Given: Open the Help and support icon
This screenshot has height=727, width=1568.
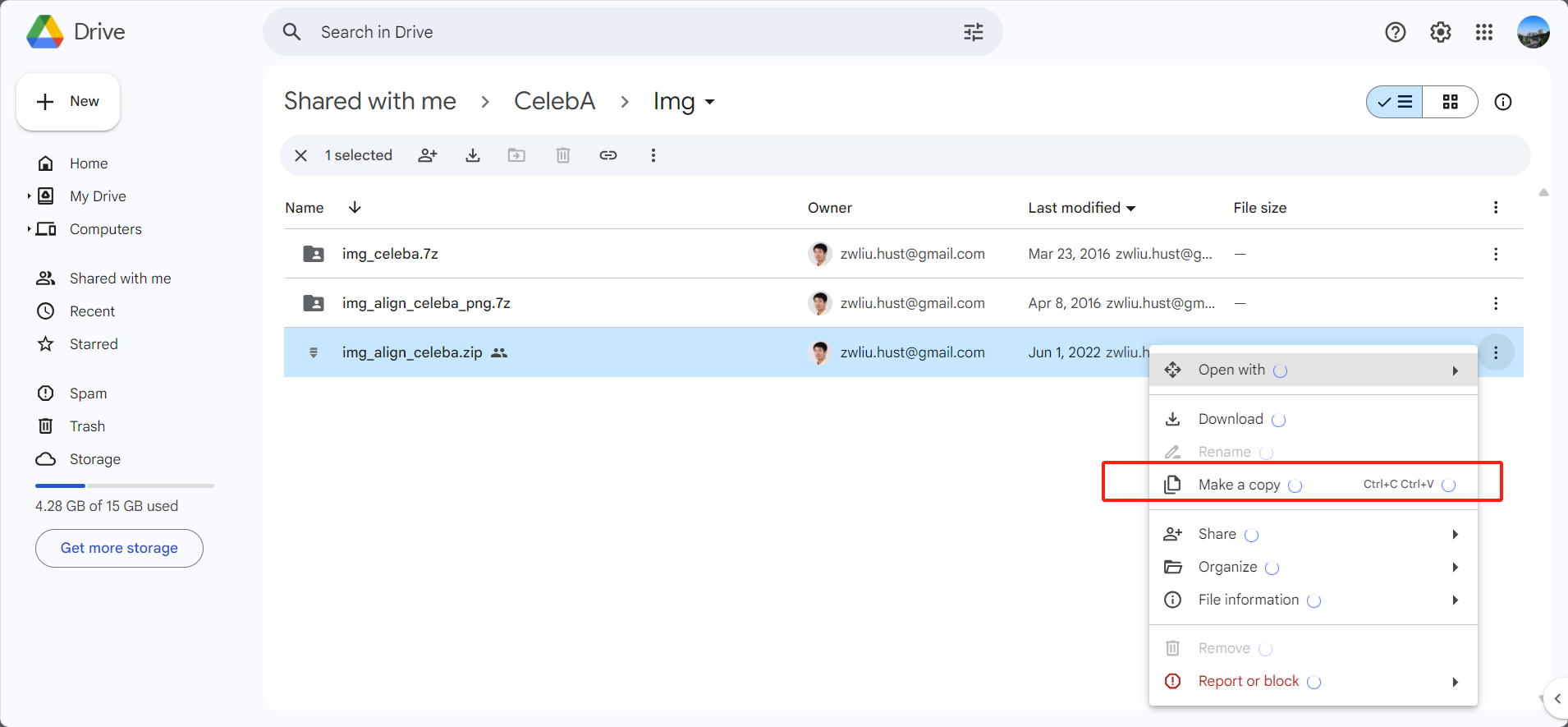Looking at the screenshot, I should pyautogui.click(x=1395, y=32).
